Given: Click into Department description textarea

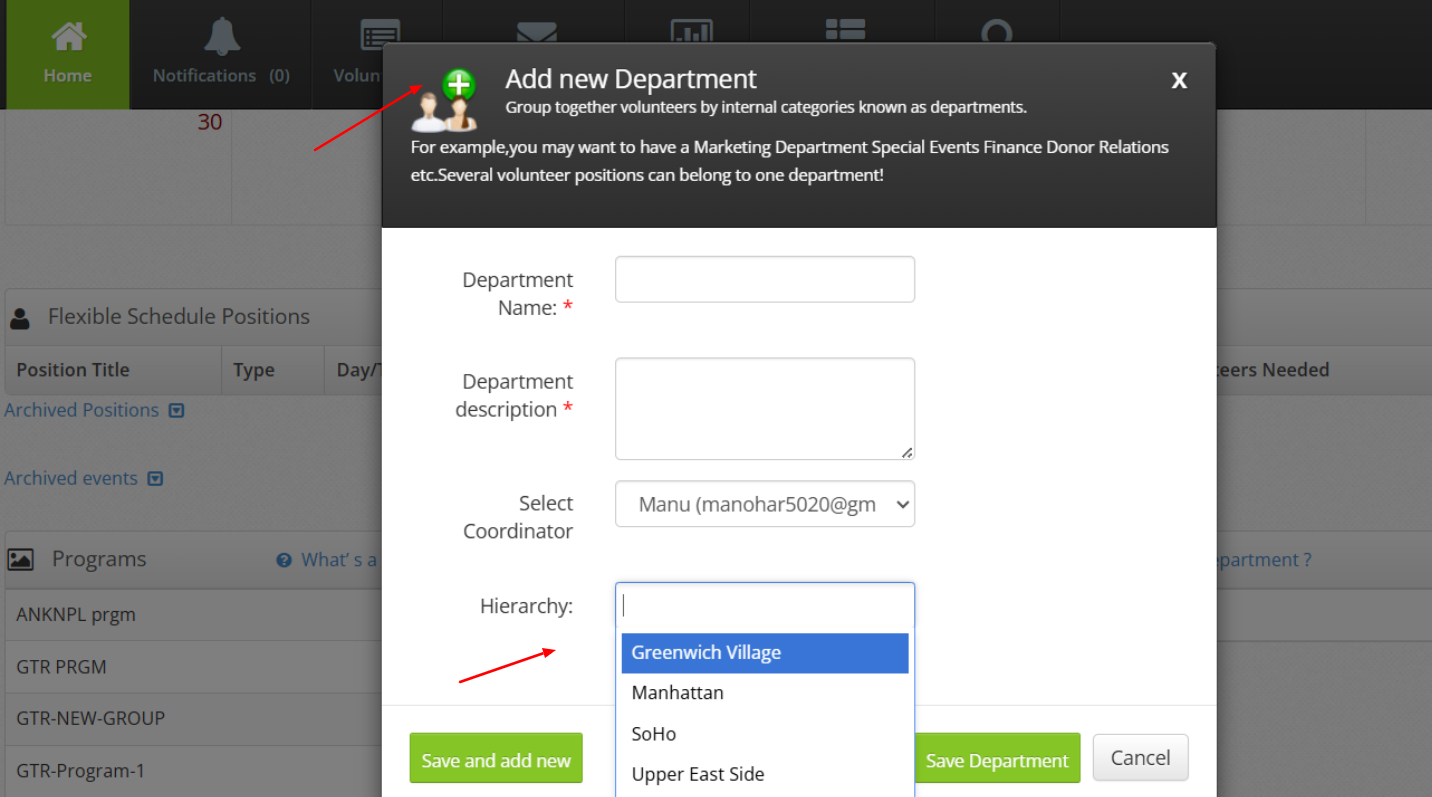Looking at the screenshot, I should point(764,409).
